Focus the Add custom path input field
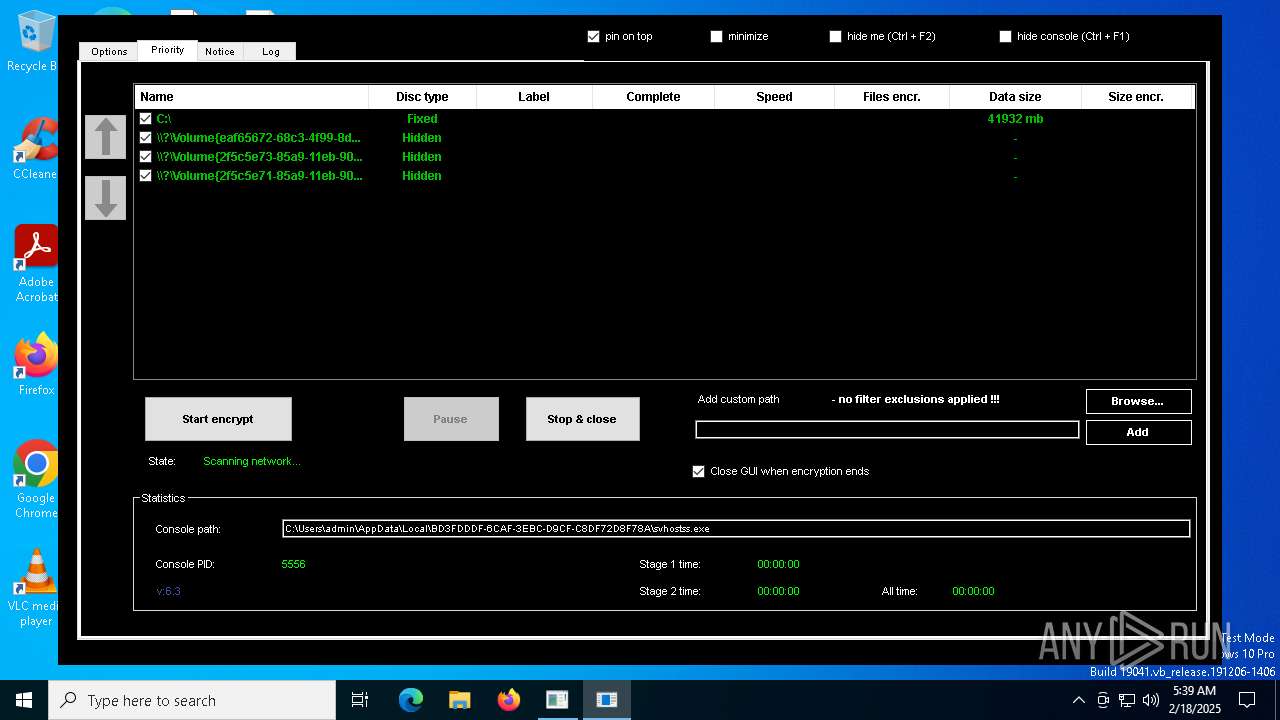Screen dimensions: 1280x720 (887, 430)
